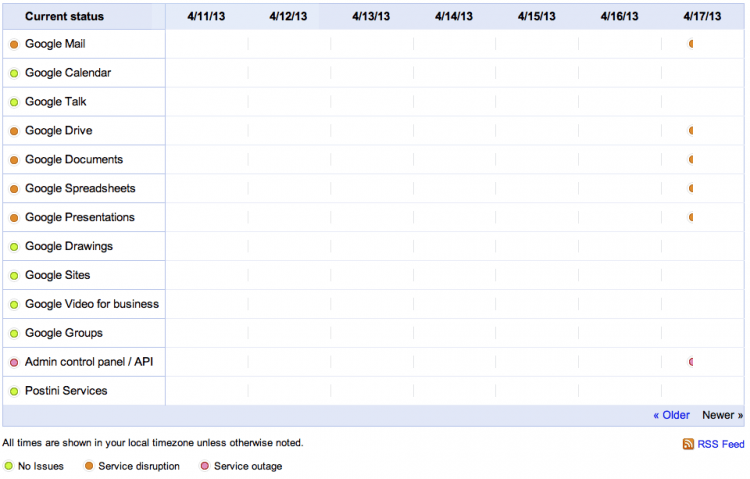Screen dimensions: 750x479
Task: Click the 4/12/13 date header
Action: 288,16
